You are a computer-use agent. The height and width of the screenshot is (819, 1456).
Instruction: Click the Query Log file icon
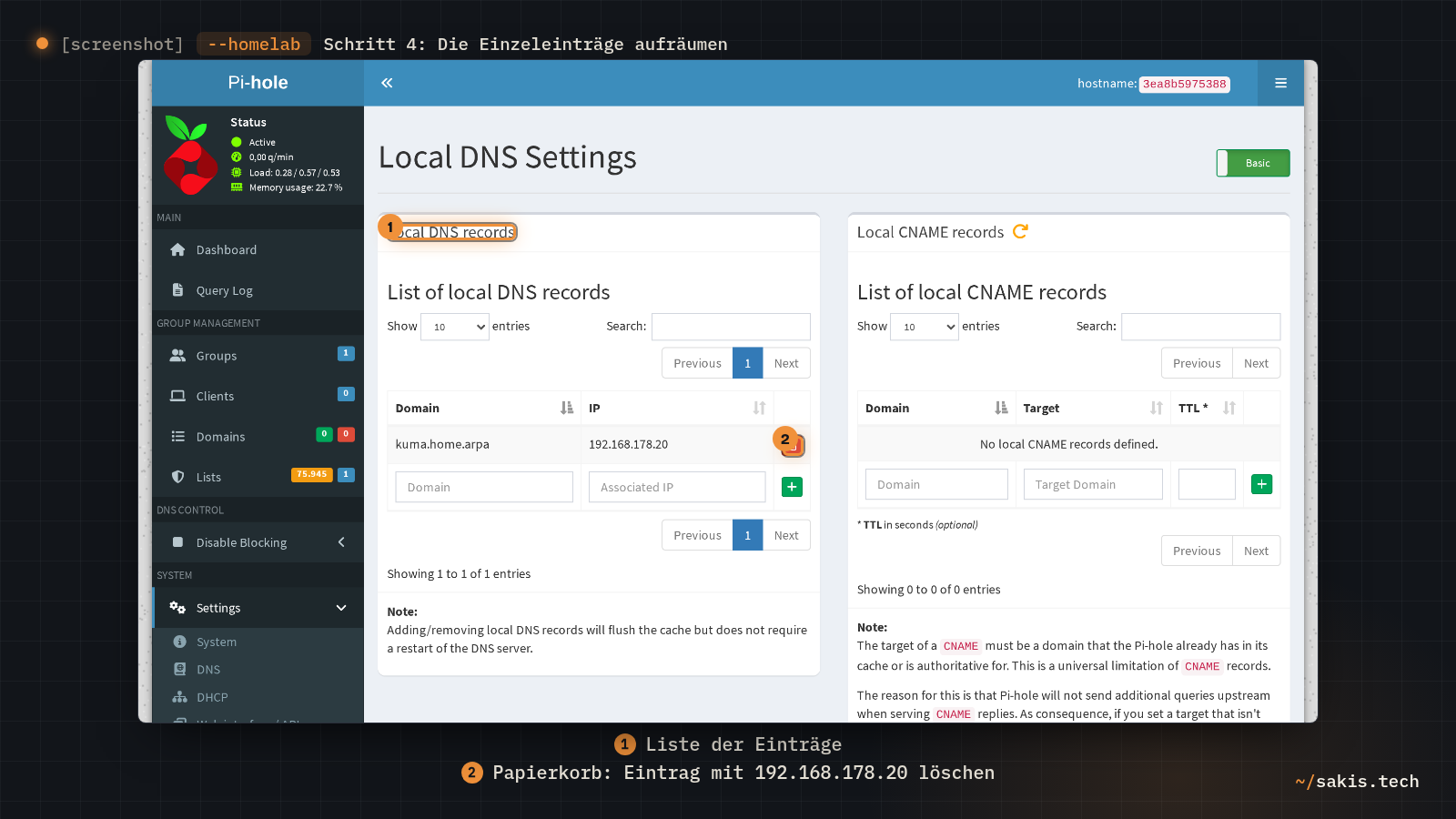point(177,290)
